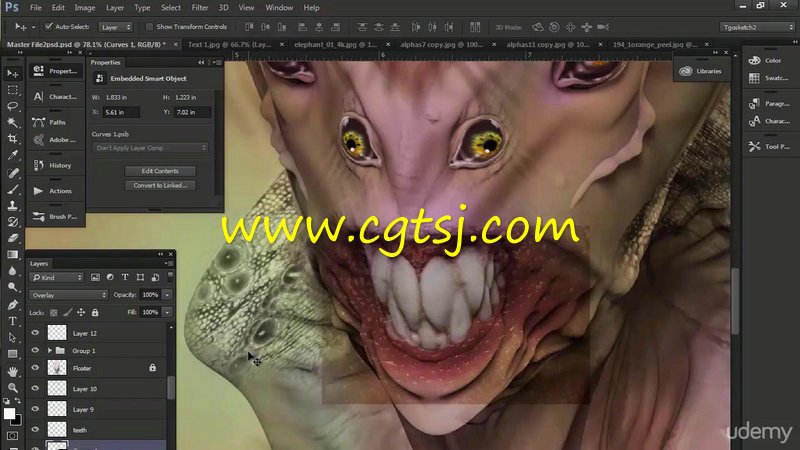Image resolution: width=800 pixels, height=450 pixels.
Task: Open the Image menu
Action: pos(85,8)
